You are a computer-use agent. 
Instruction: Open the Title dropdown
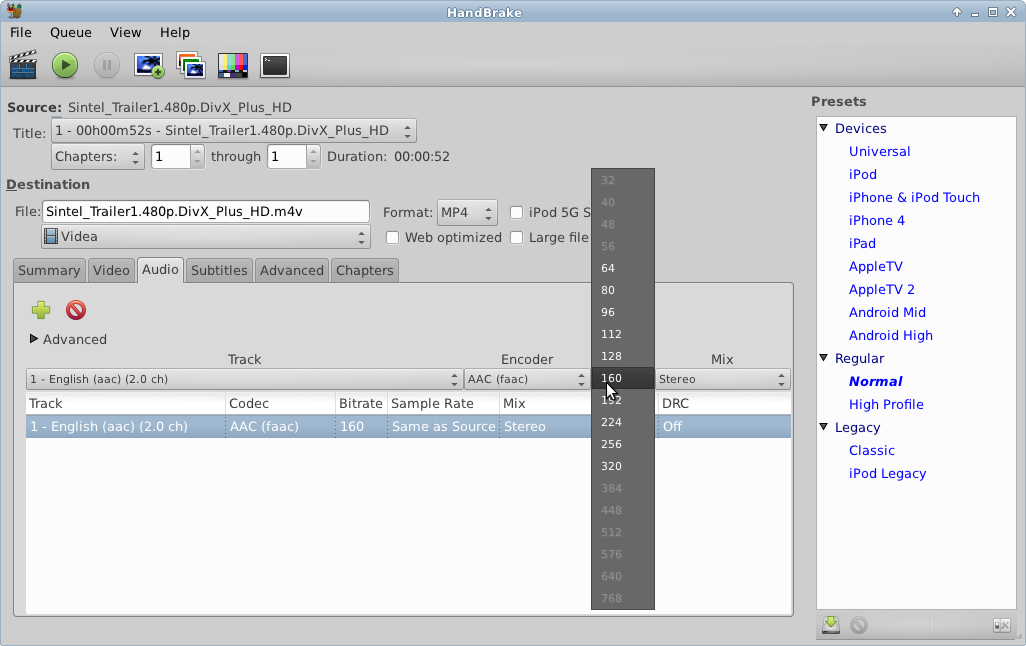(x=234, y=131)
